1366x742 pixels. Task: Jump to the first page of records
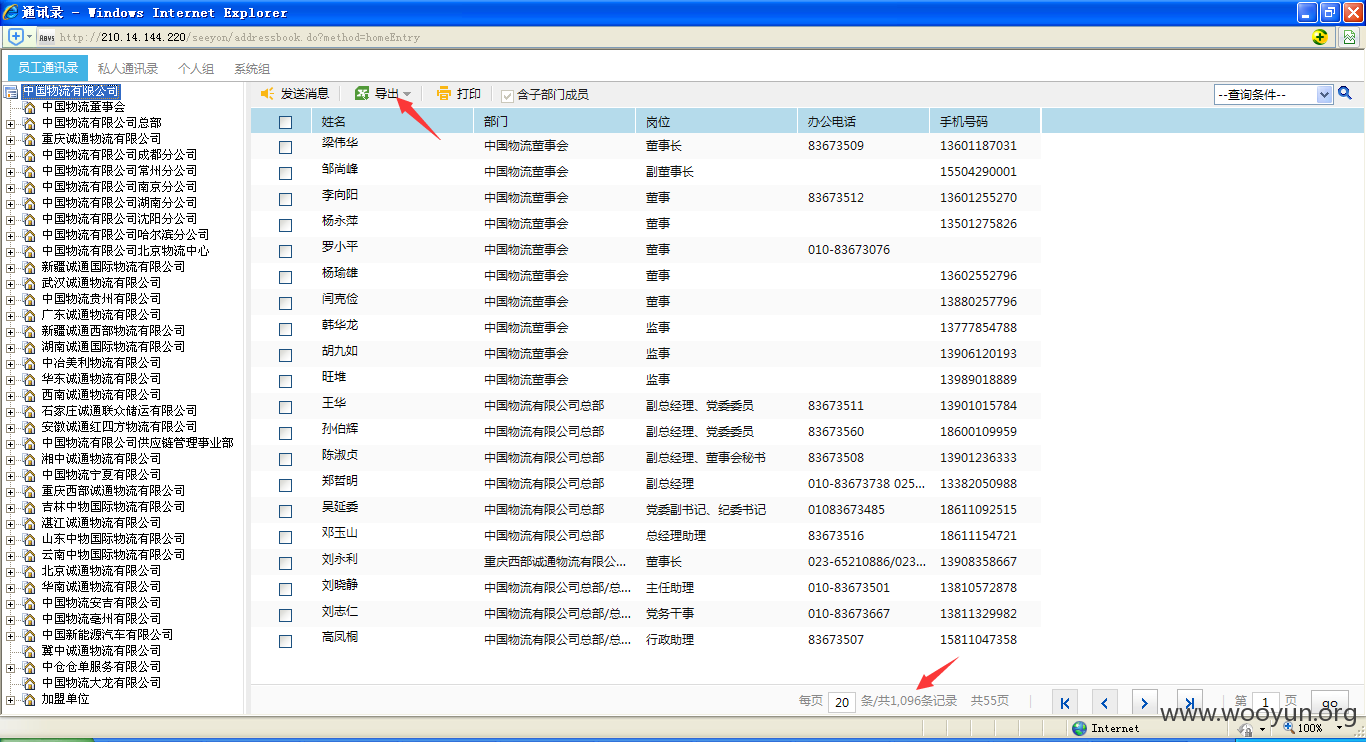click(x=1065, y=702)
